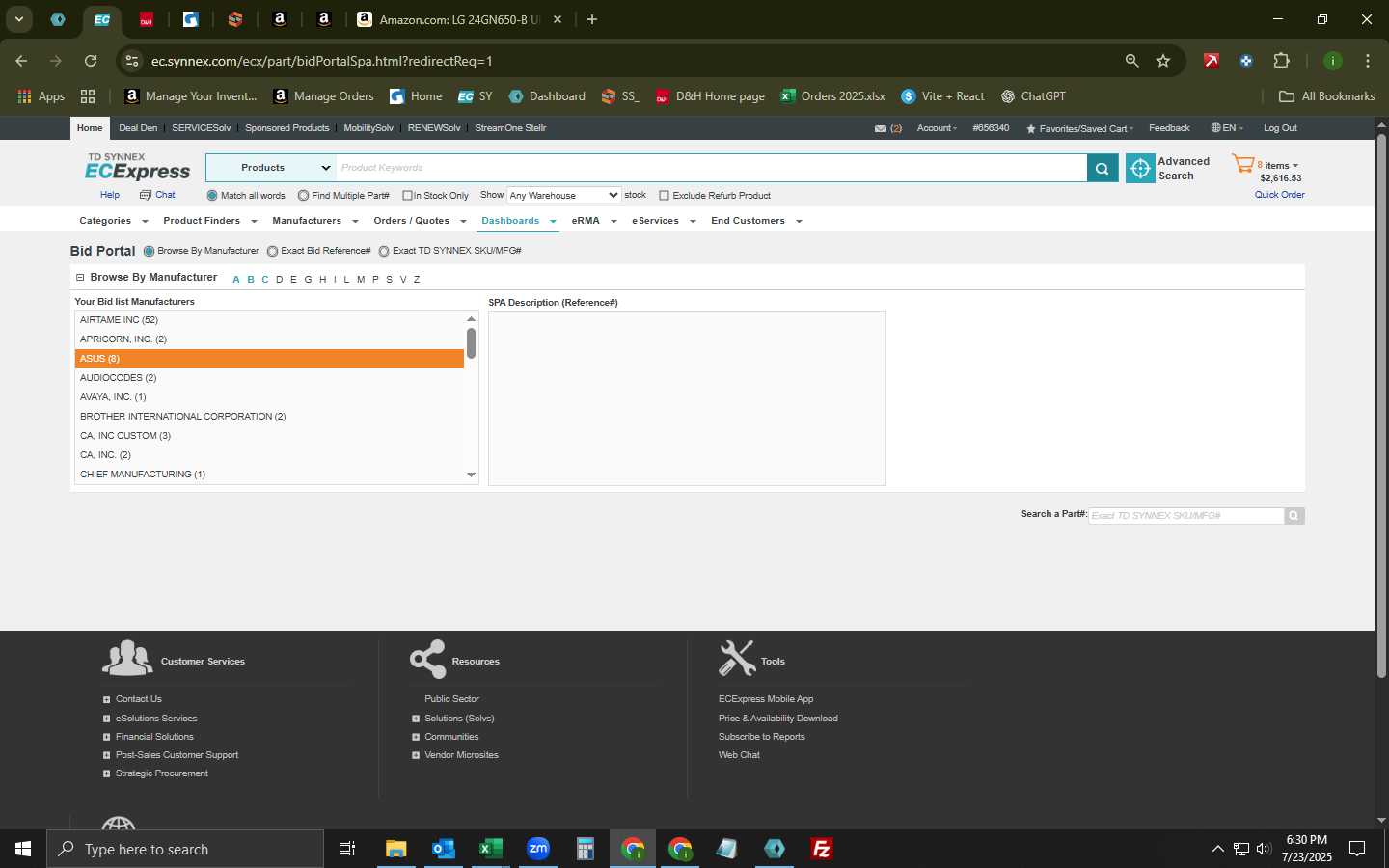Screen dimensions: 1389x868
Task: Expand Categories menu
Action: click(x=114, y=221)
